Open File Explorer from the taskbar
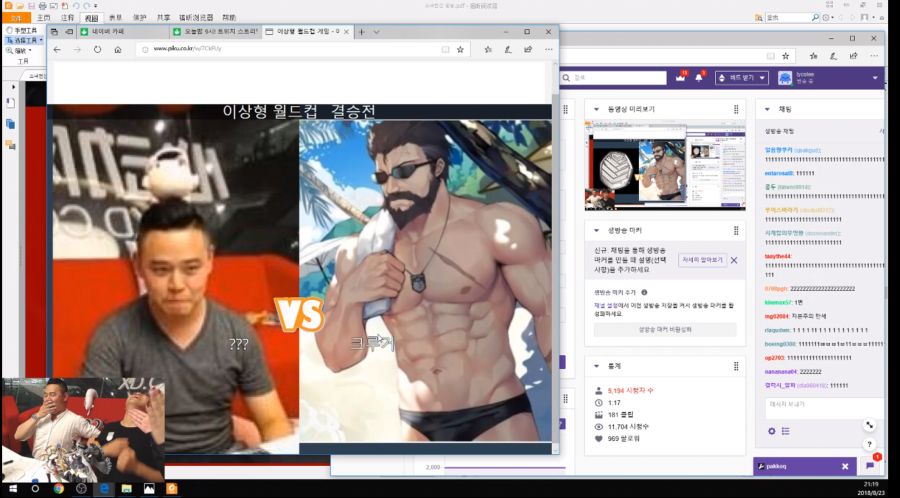 click(126, 489)
